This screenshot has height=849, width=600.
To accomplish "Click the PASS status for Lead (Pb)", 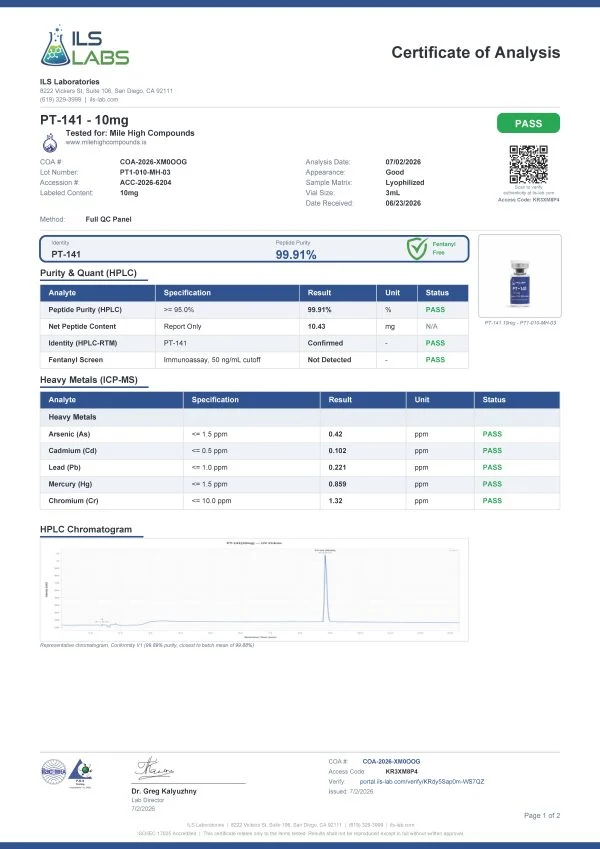I will (492, 467).
